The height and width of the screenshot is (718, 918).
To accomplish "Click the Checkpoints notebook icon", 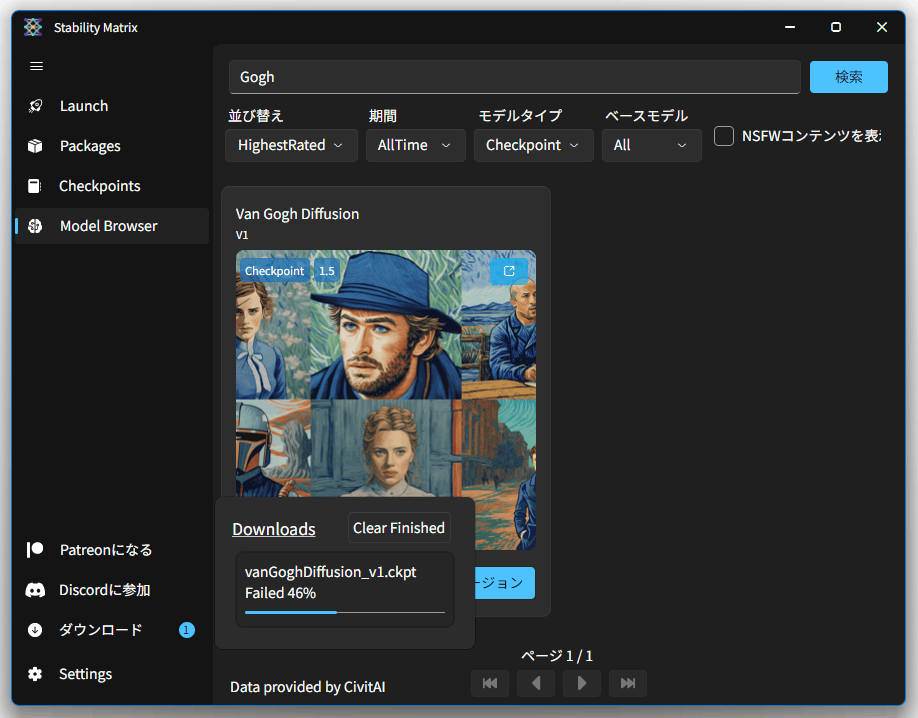I will pyautogui.click(x=35, y=186).
